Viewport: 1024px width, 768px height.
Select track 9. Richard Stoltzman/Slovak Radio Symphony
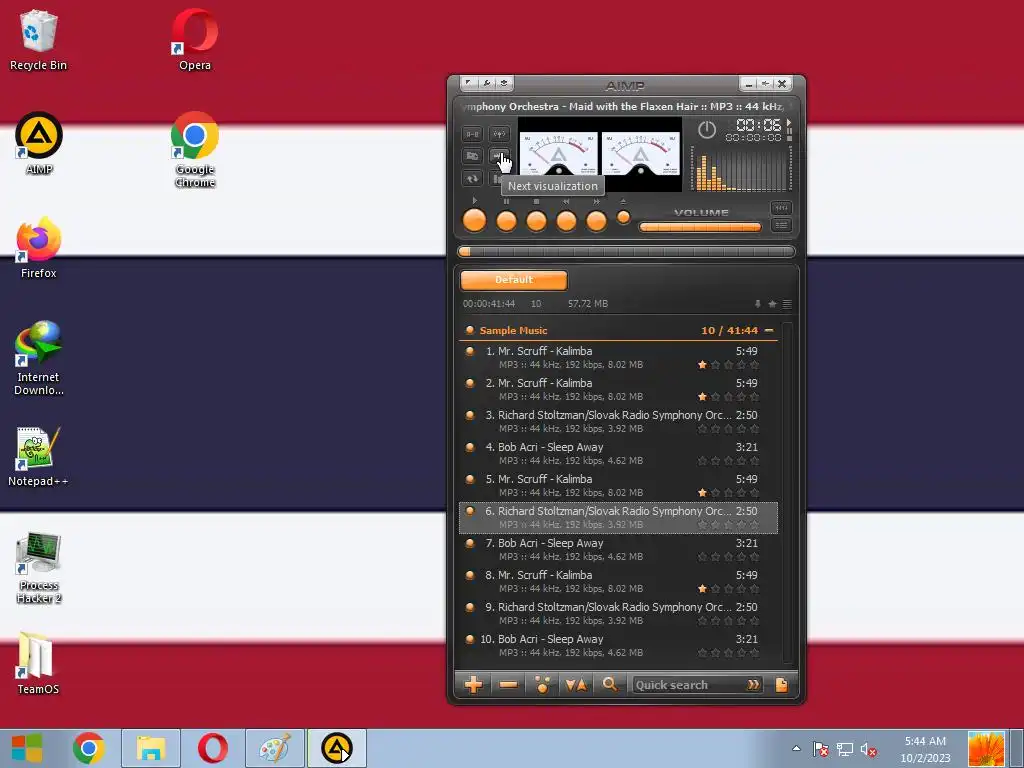[618, 613]
